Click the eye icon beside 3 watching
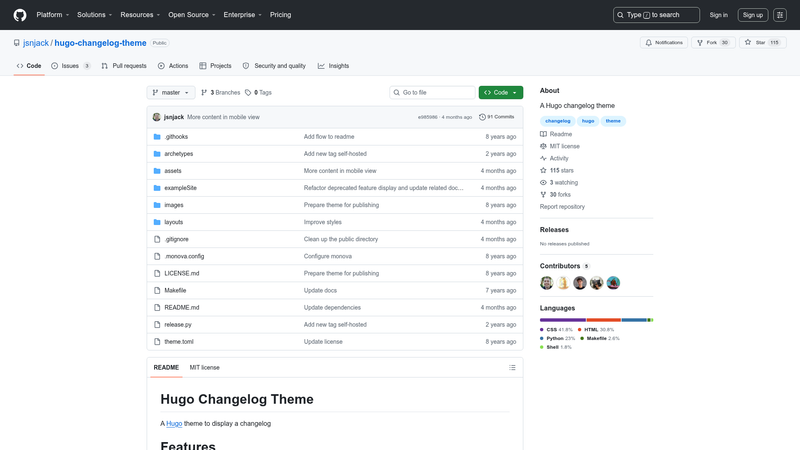 [x=543, y=183]
